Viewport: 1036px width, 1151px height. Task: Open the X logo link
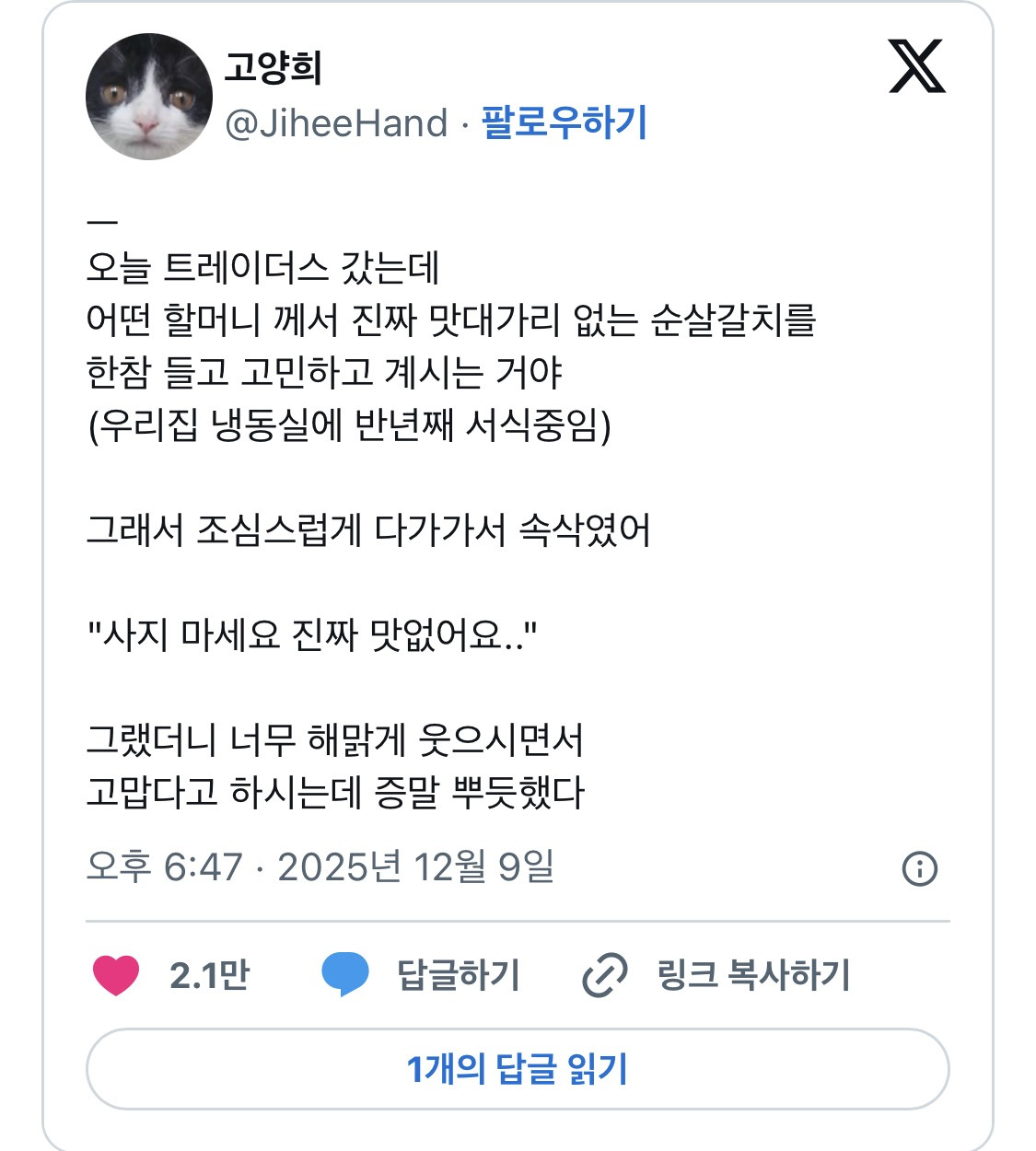point(916,66)
